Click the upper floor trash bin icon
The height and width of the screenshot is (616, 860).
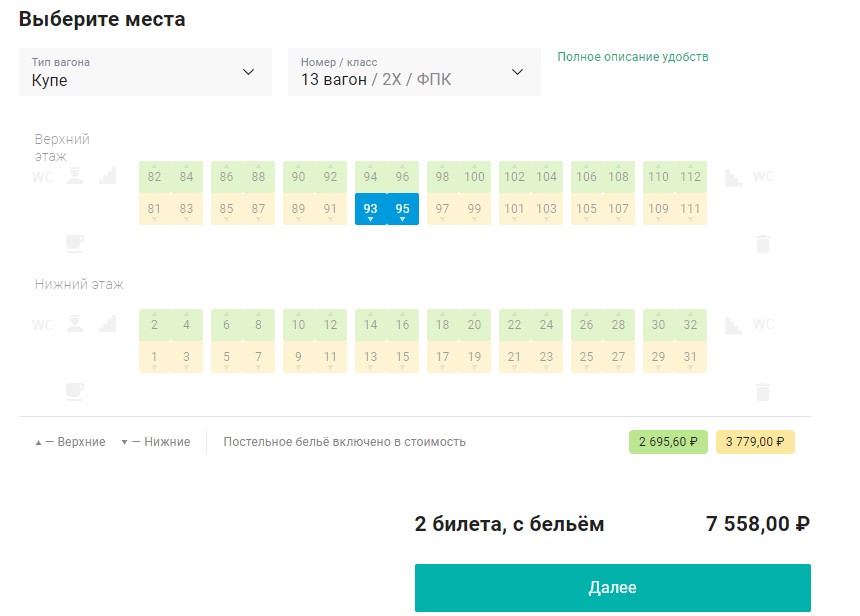point(763,244)
